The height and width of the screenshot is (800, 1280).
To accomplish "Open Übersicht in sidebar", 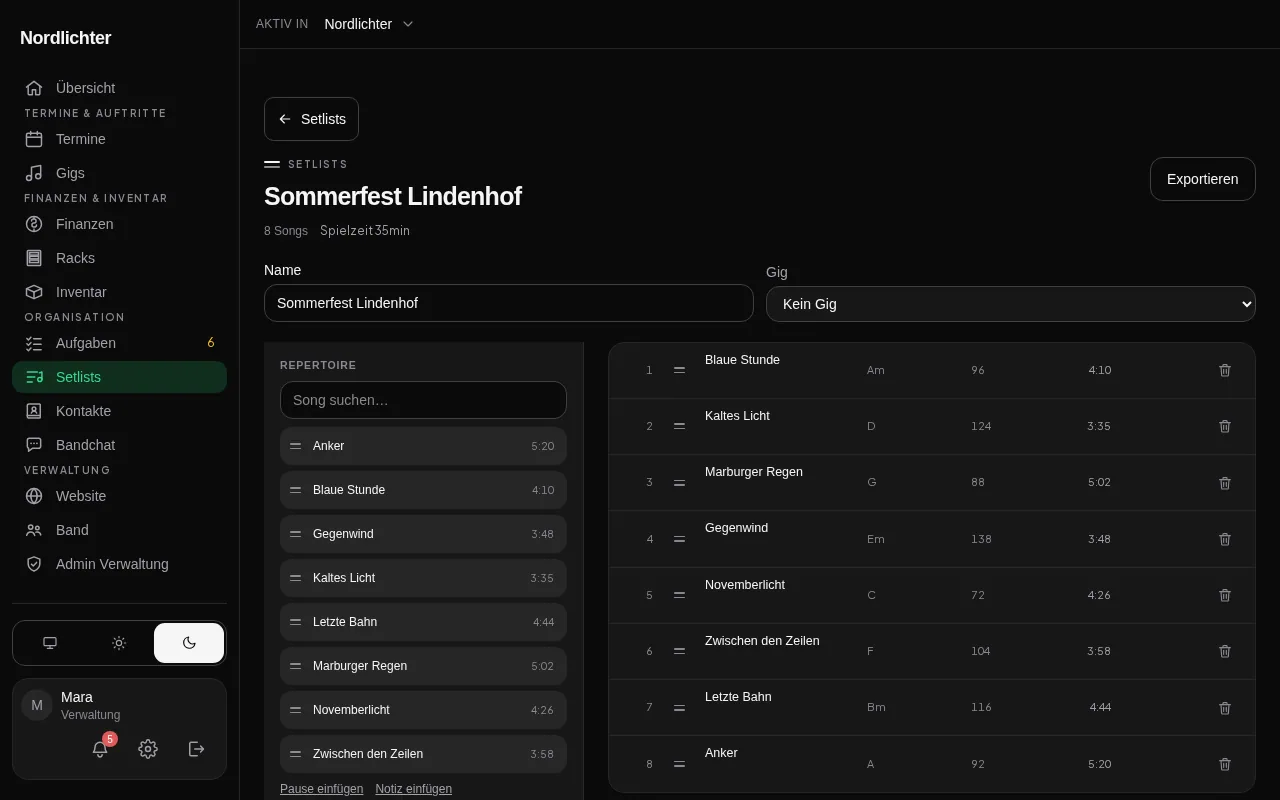I will pos(119,88).
